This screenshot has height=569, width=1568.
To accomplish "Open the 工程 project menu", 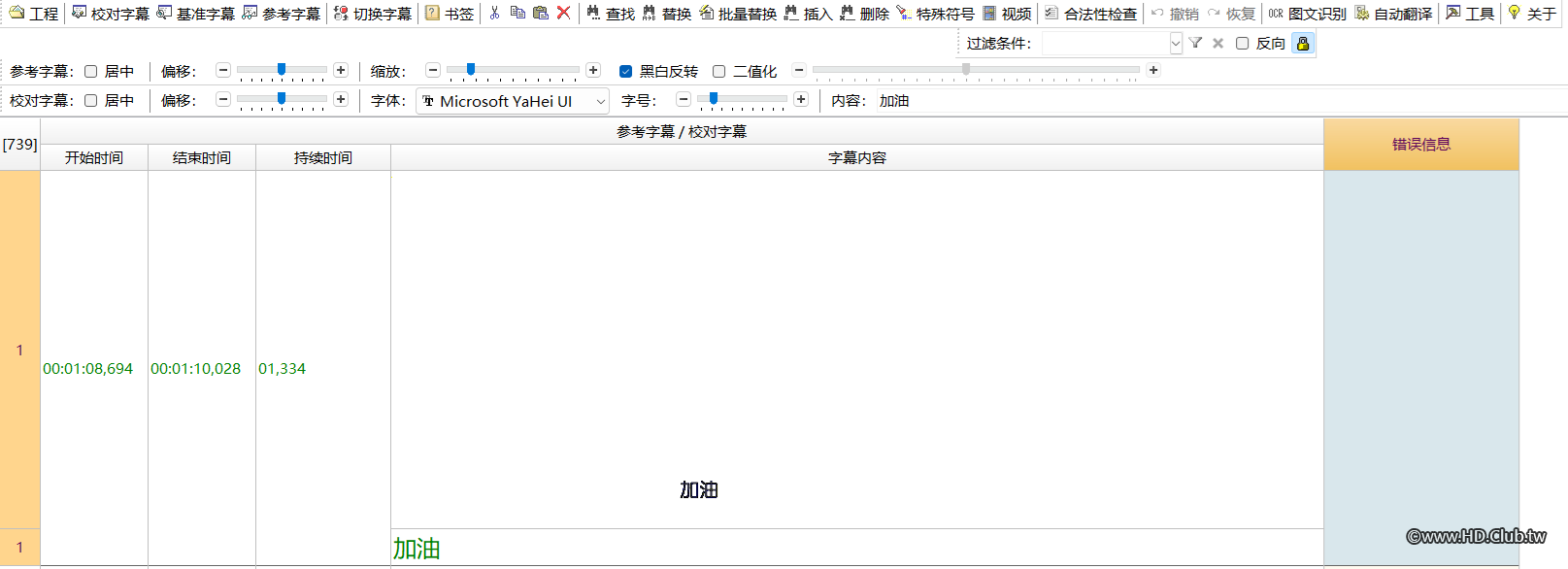I will pyautogui.click(x=34, y=14).
